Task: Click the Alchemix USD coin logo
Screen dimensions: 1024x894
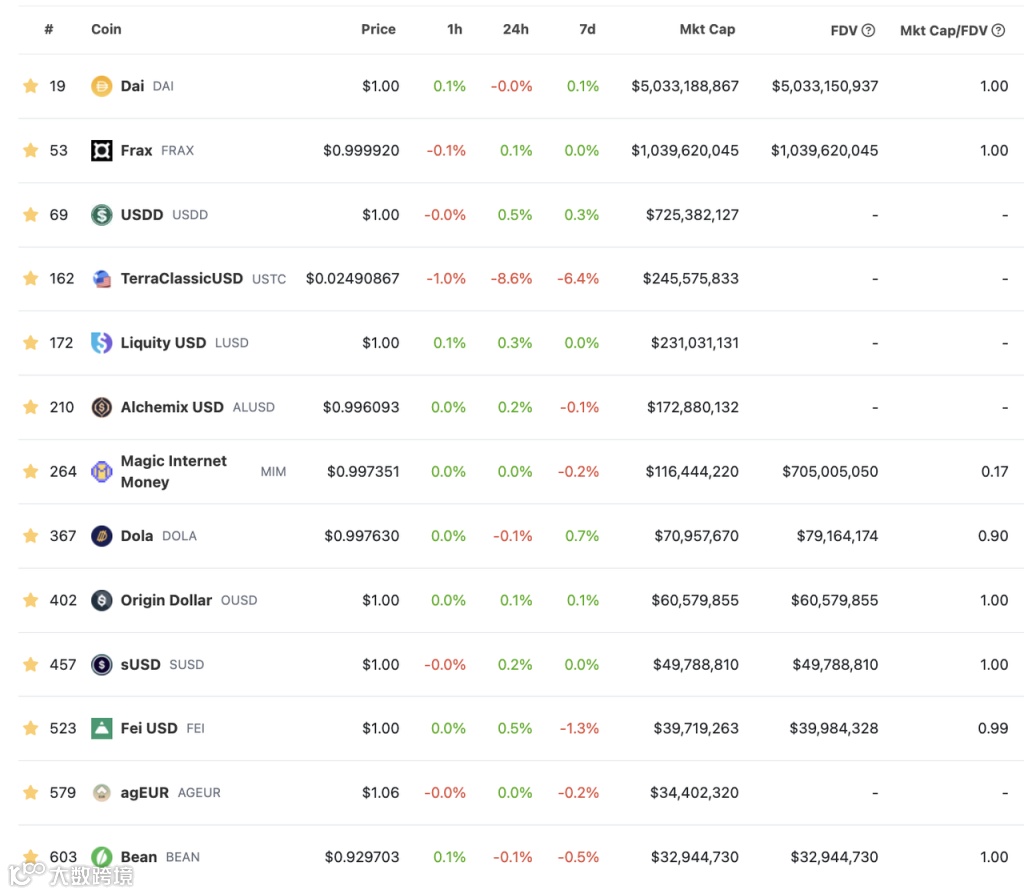Action: tap(101, 407)
